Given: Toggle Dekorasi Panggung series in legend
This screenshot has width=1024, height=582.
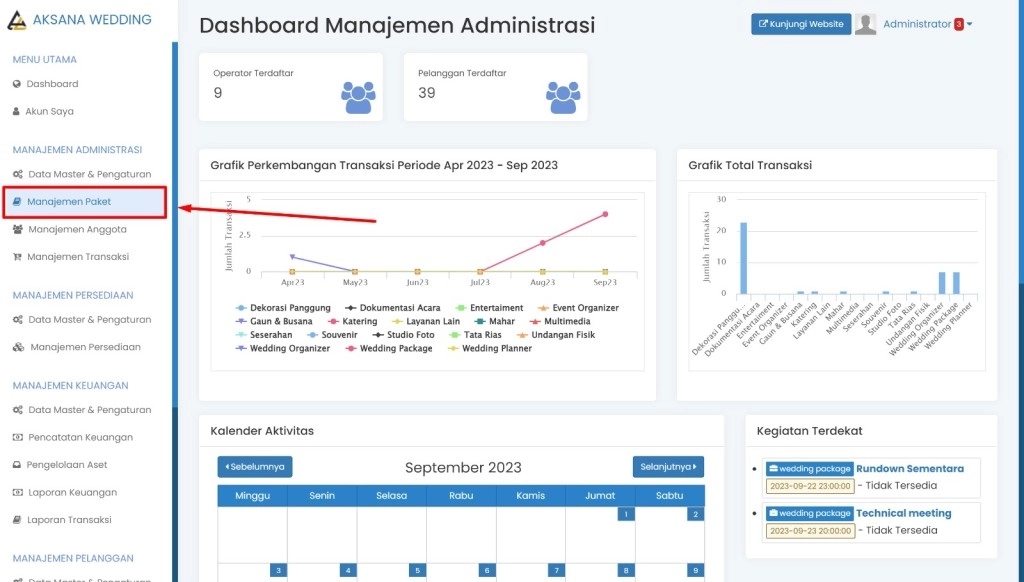Looking at the screenshot, I should pyautogui.click(x=290, y=308).
